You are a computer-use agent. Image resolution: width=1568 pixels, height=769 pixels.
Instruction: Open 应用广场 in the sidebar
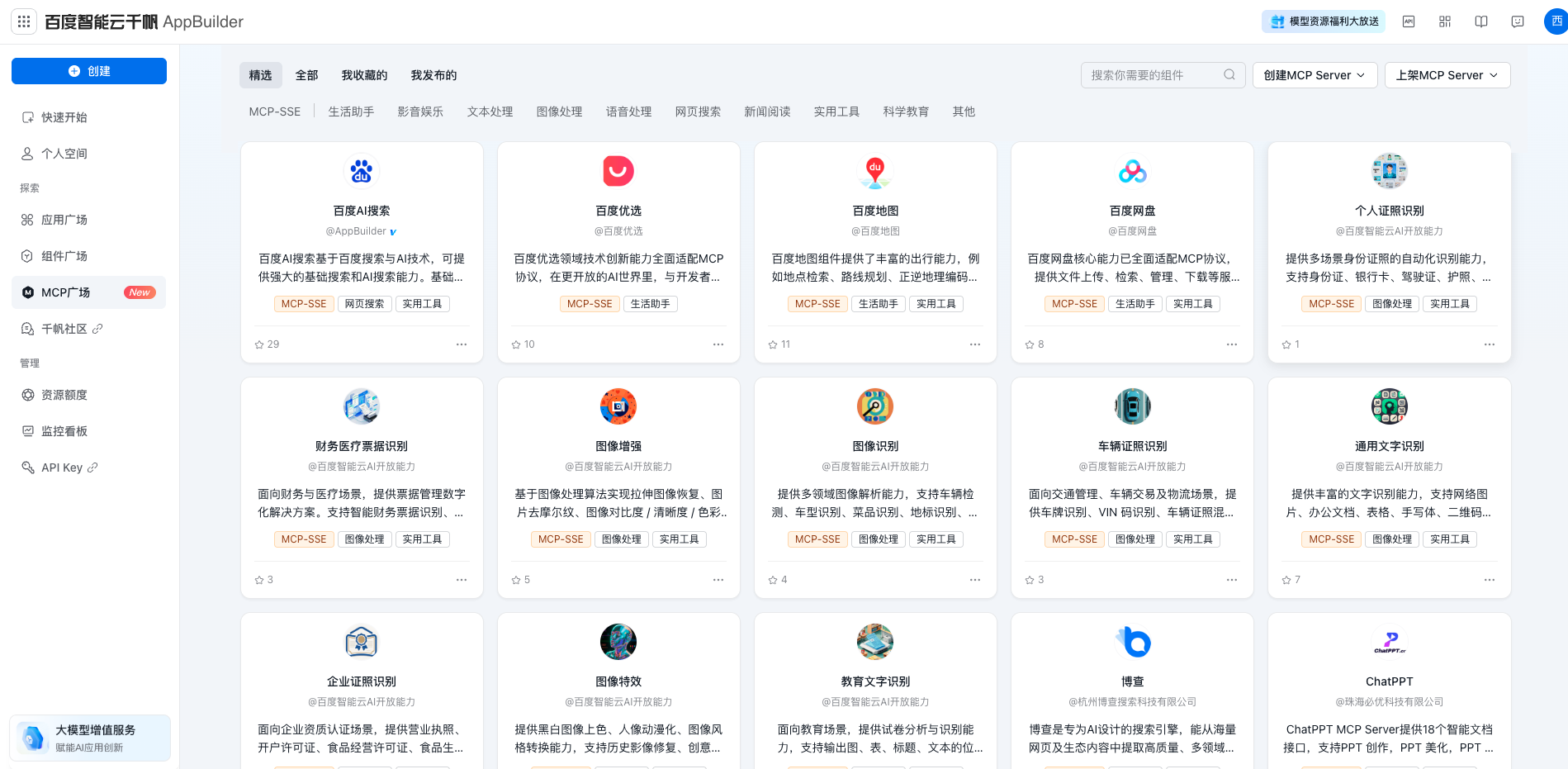pos(89,220)
